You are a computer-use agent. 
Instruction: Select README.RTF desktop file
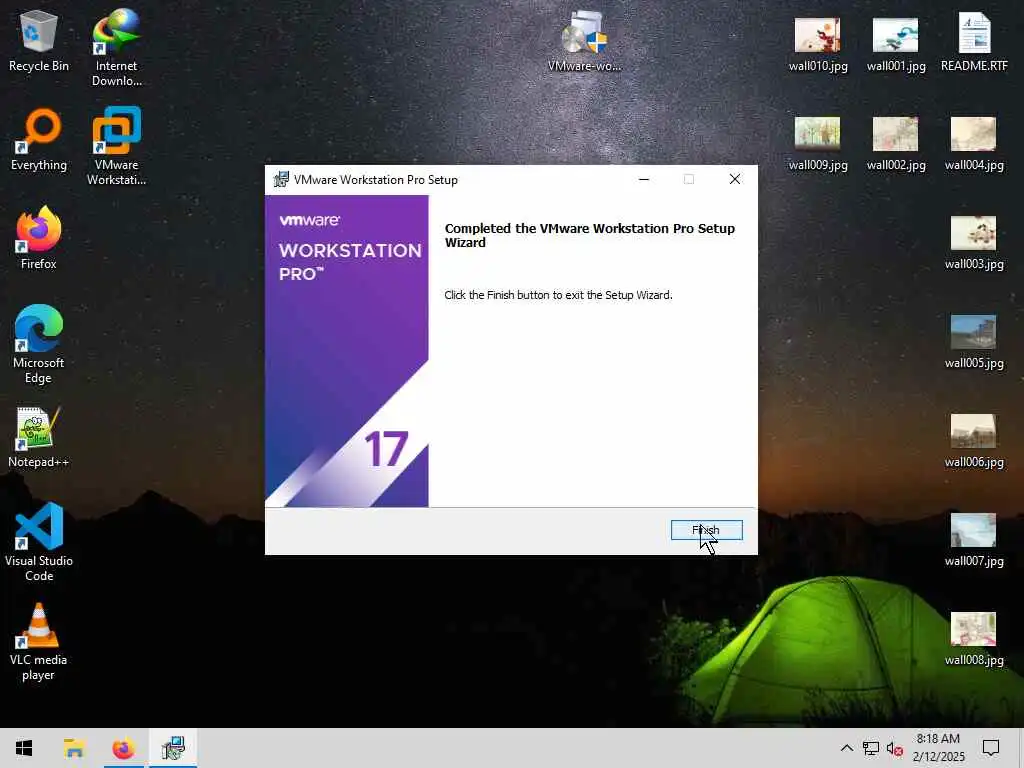974,43
